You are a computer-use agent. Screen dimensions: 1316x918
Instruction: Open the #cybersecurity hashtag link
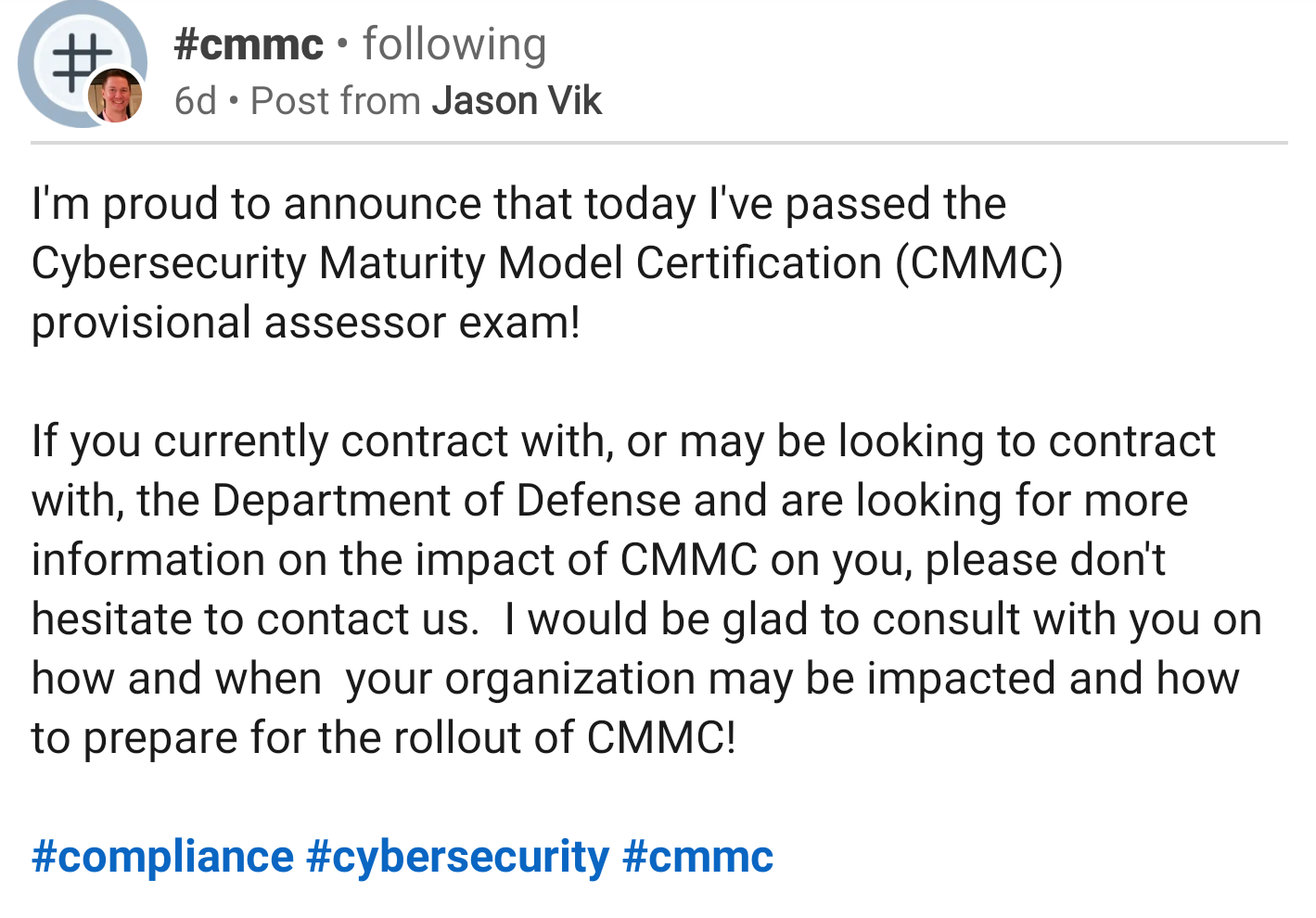pyautogui.click(x=457, y=856)
